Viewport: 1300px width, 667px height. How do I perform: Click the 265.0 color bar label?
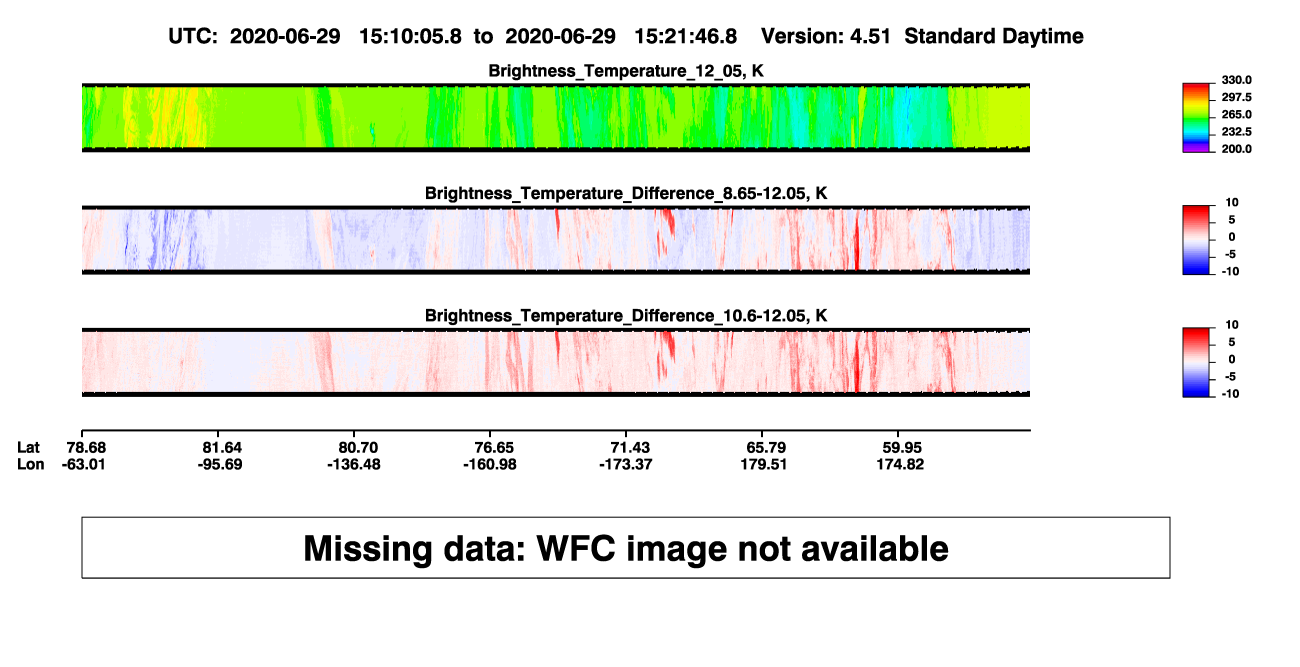click(1237, 114)
